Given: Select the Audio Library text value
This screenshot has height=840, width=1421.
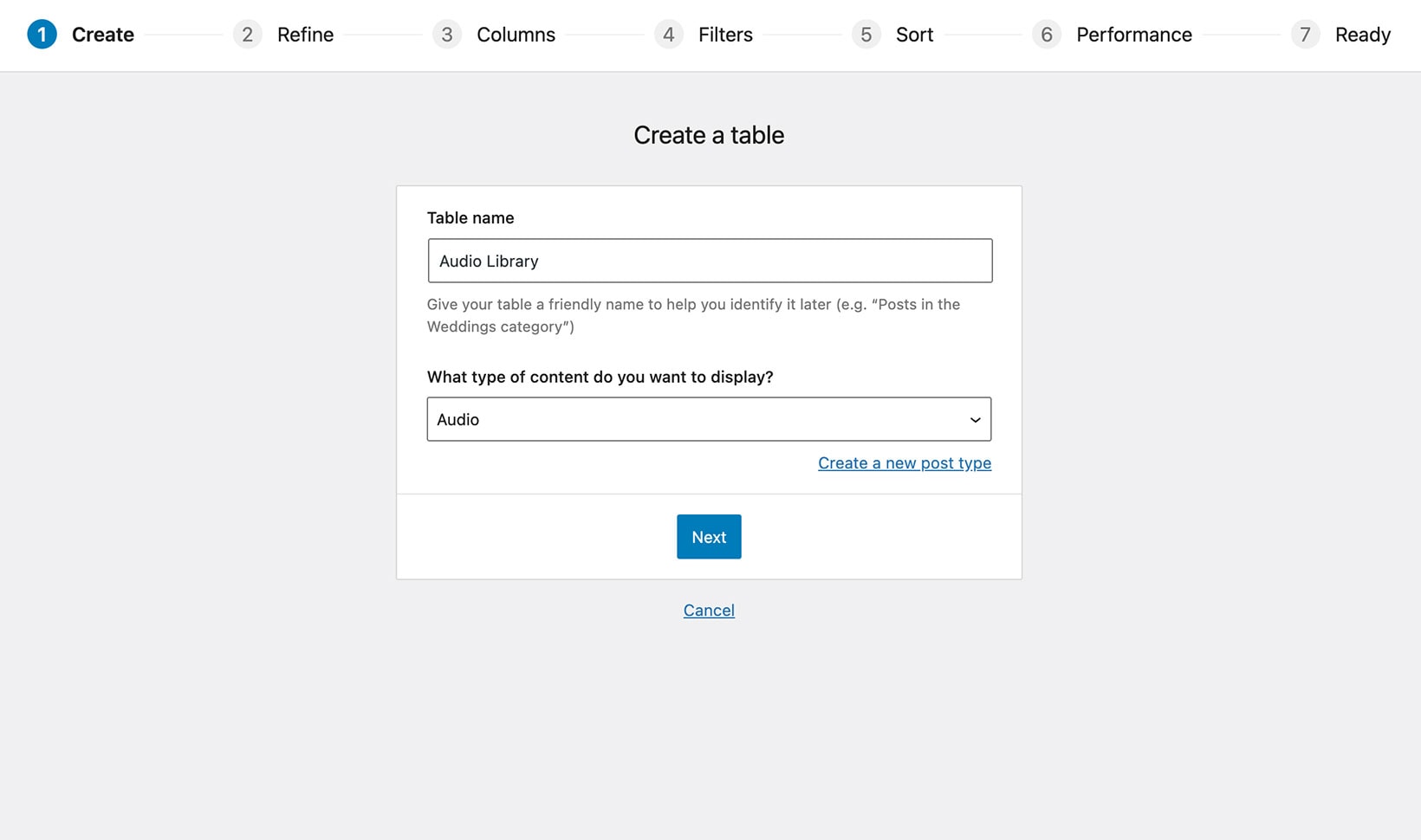Looking at the screenshot, I should coord(487,261).
